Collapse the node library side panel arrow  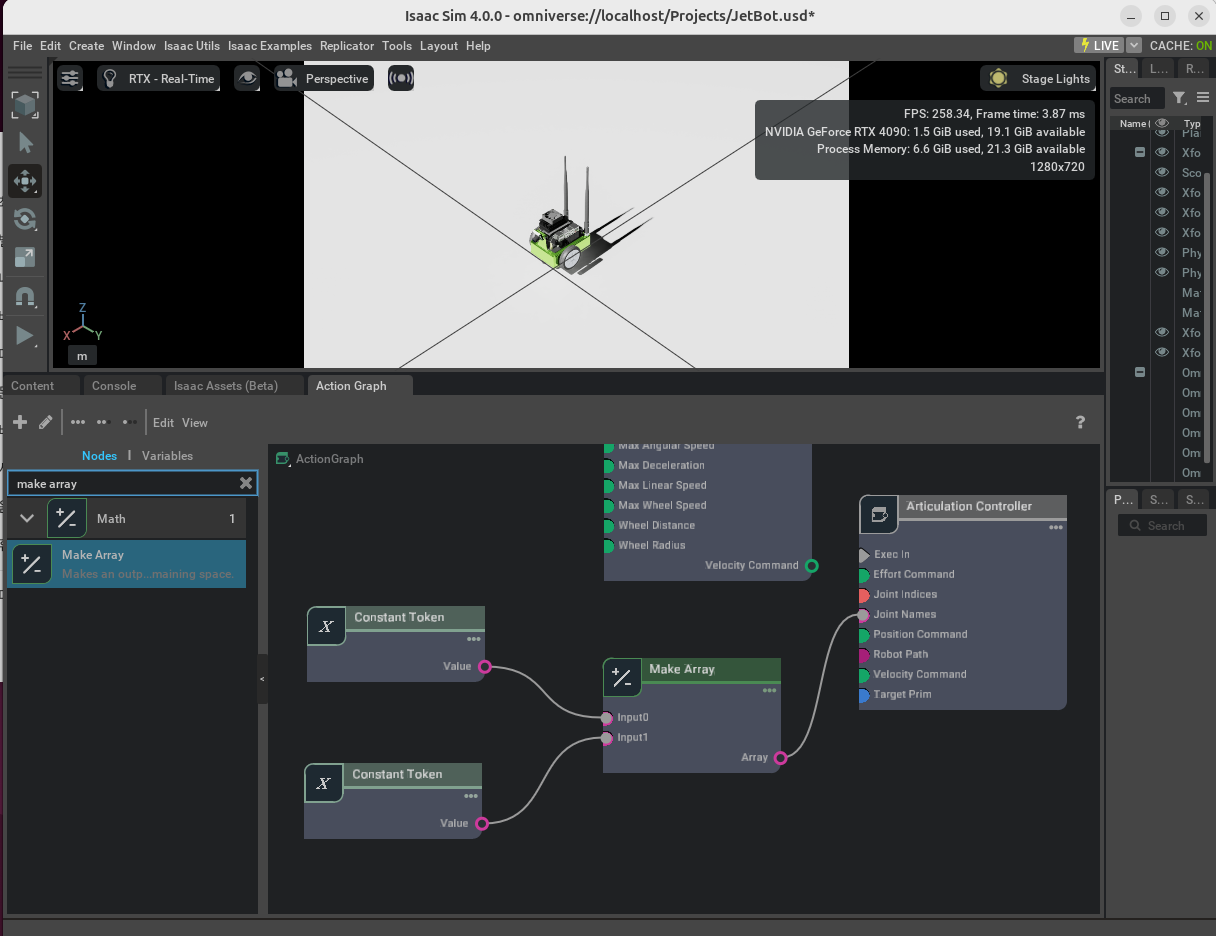(x=262, y=679)
